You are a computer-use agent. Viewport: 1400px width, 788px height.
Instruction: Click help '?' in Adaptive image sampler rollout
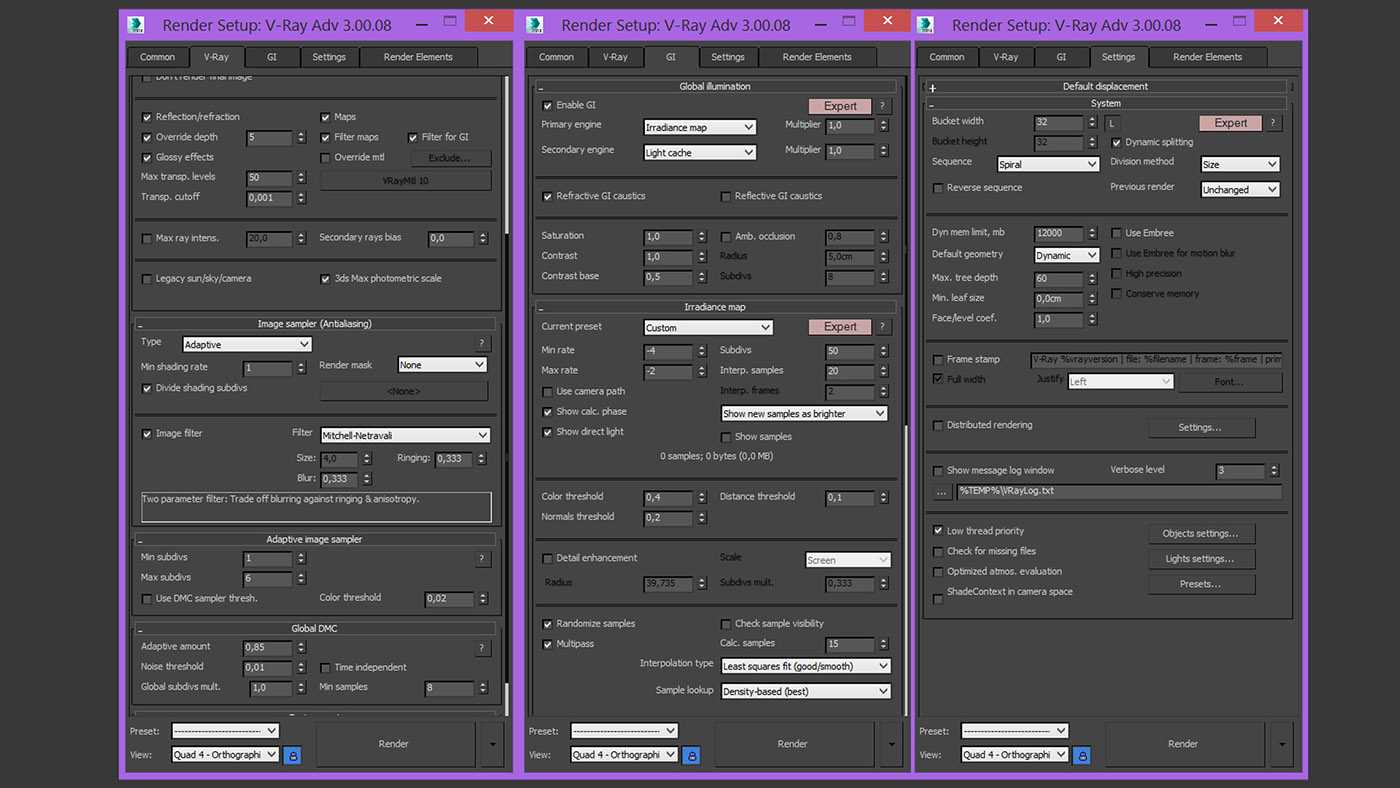482,559
